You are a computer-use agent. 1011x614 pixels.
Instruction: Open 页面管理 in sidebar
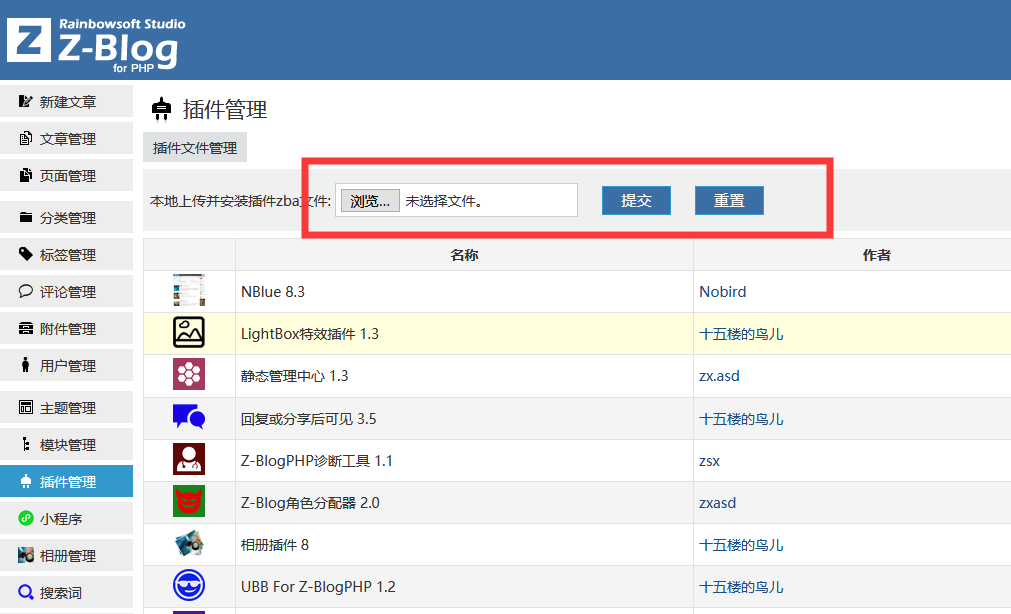[66, 175]
